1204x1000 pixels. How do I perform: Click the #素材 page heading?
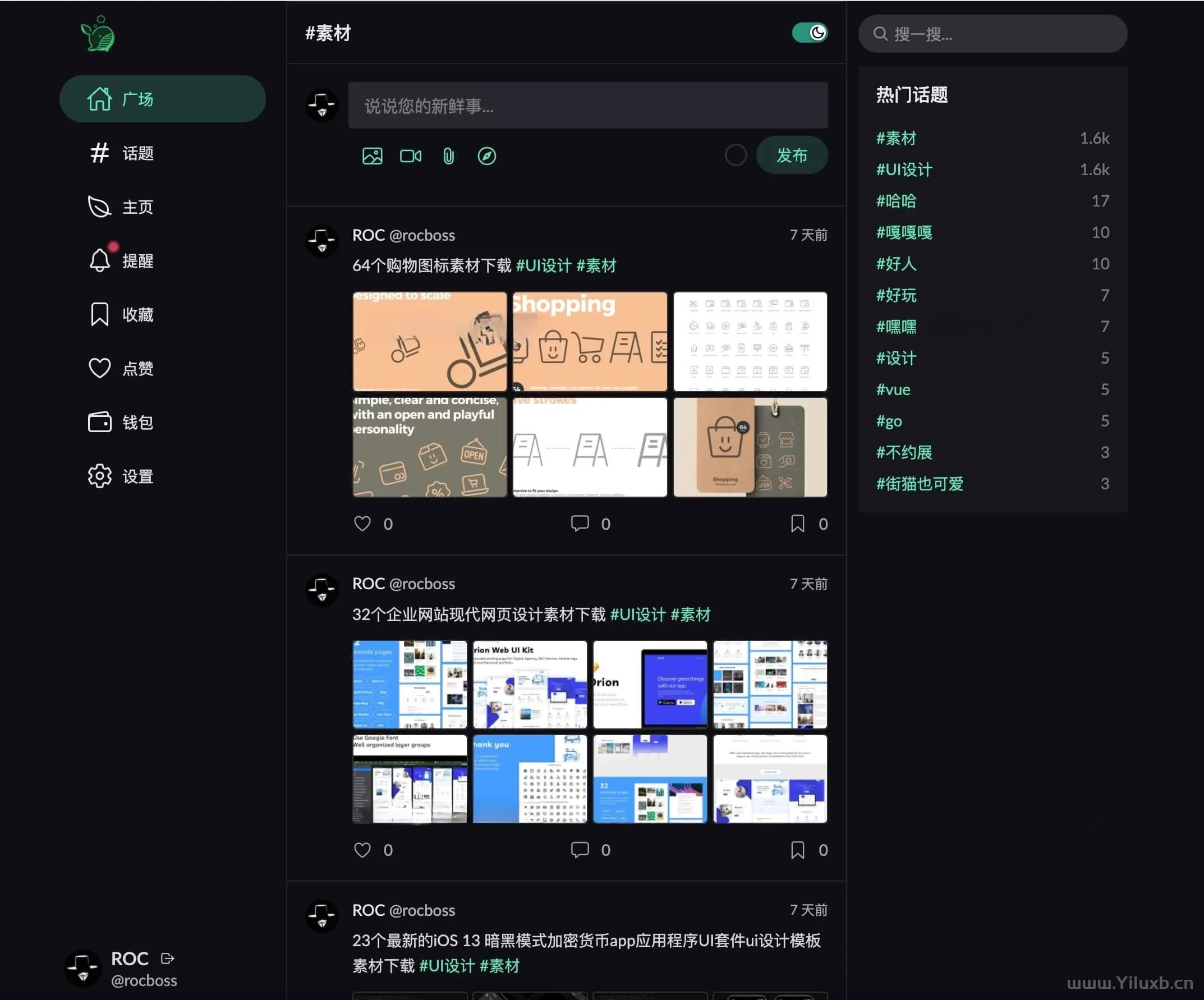tap(328, 33)
